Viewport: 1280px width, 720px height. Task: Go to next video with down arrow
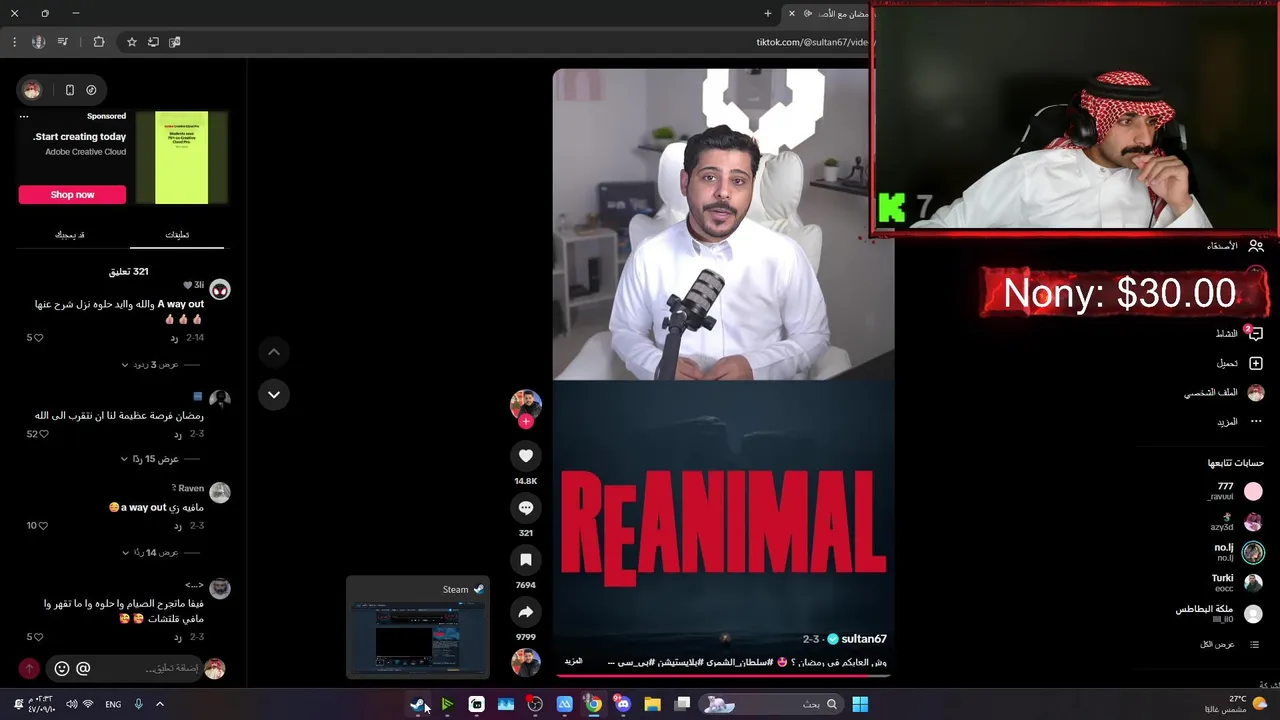pos(274,395)
